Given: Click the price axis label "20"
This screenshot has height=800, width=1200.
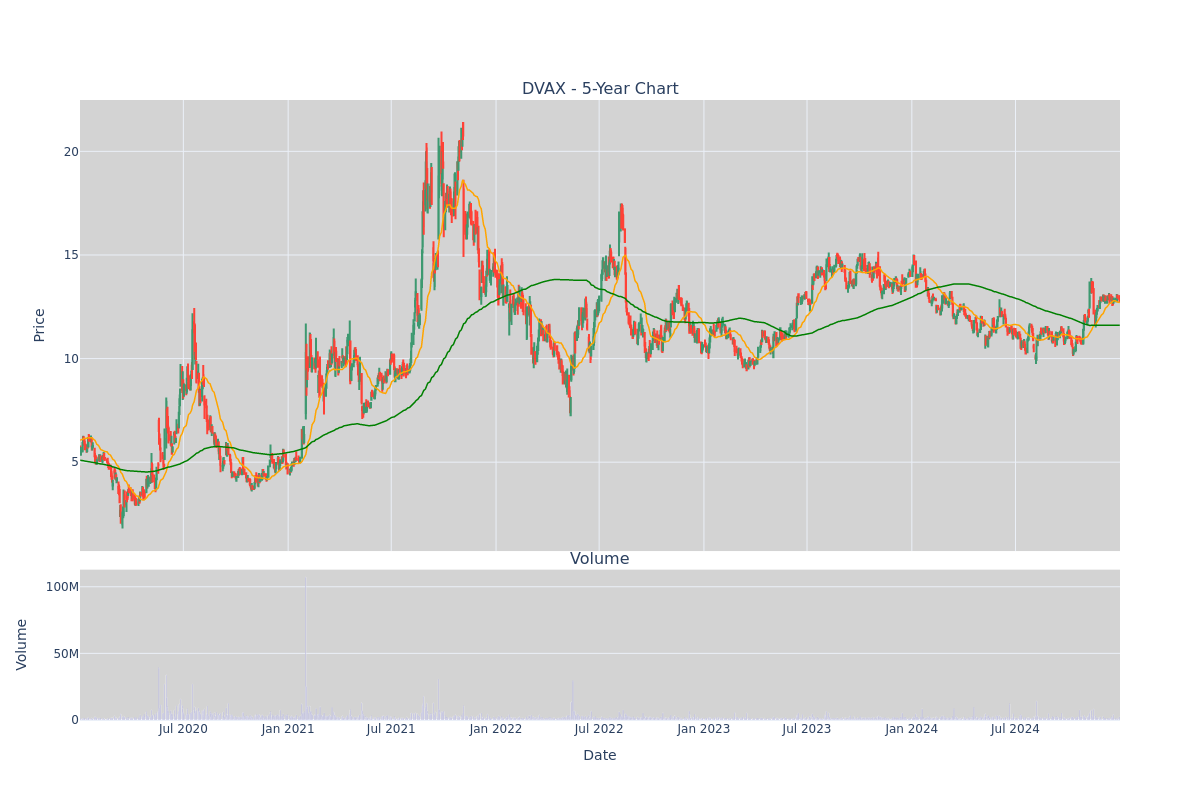Looking at the screenshot, I should click(71, 152).
